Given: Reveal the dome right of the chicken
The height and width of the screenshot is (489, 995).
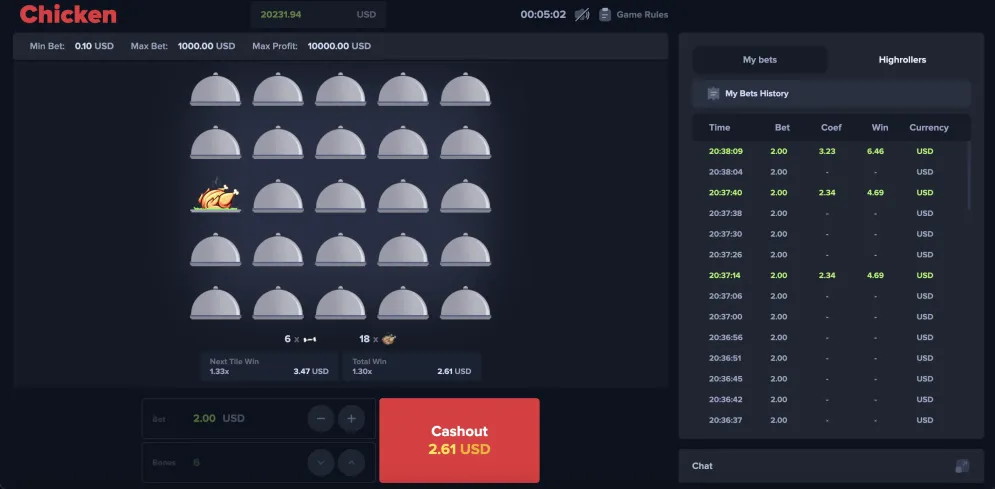Looking at the screenshot, I should 278,196.
